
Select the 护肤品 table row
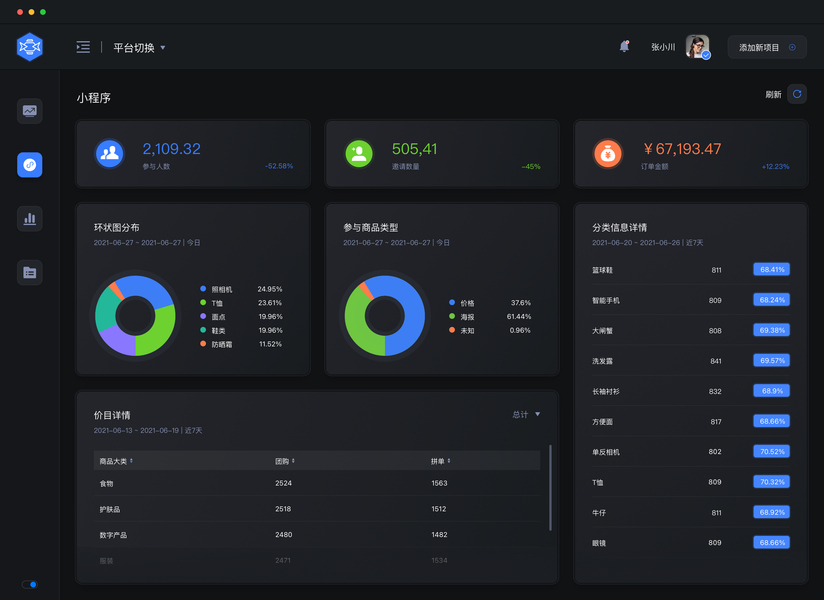pyautogui.click(x=317, y=509)
